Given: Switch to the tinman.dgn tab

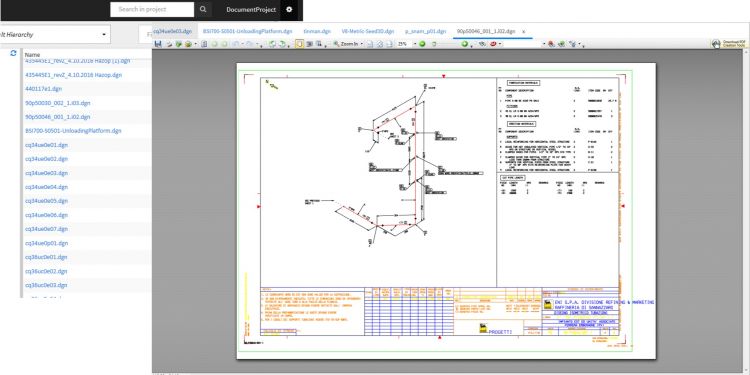Looking at the screenshot, I should pos(317,31).
